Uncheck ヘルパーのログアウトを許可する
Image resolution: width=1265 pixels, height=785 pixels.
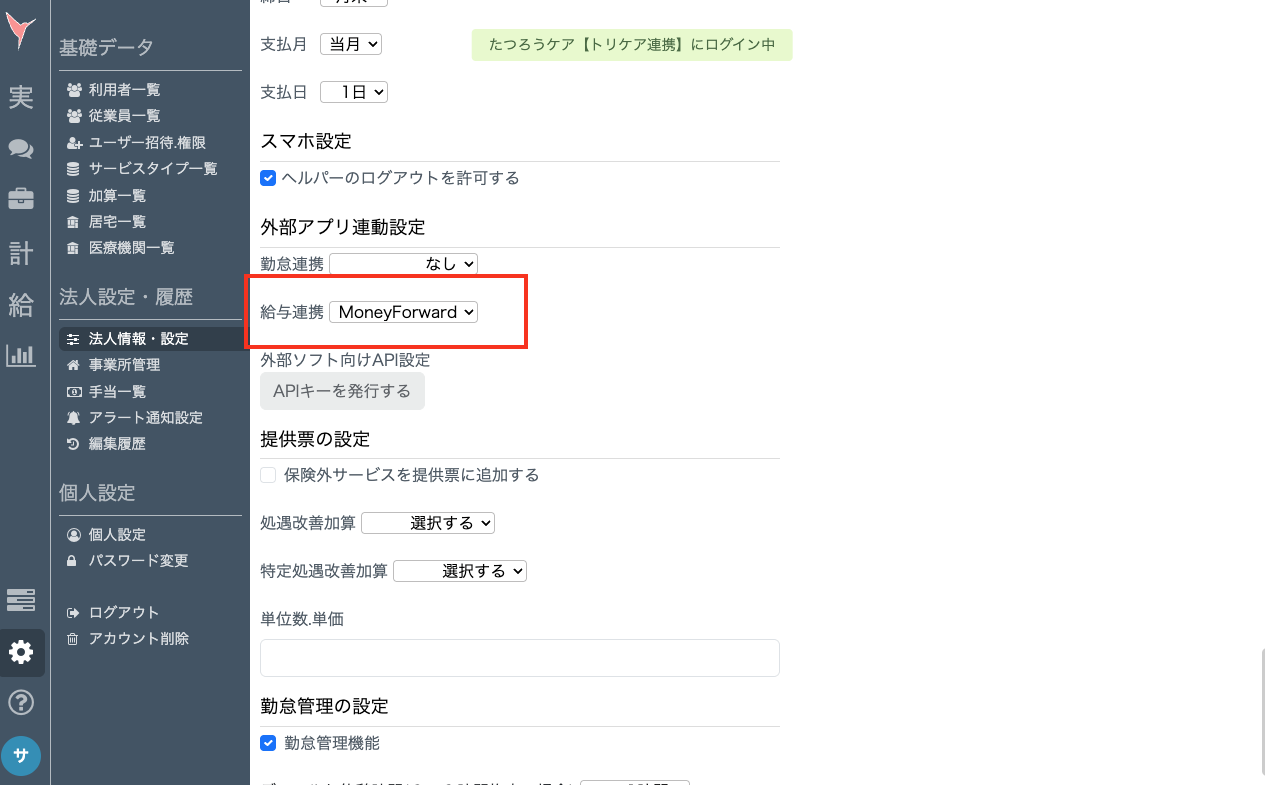click(268, 178)
